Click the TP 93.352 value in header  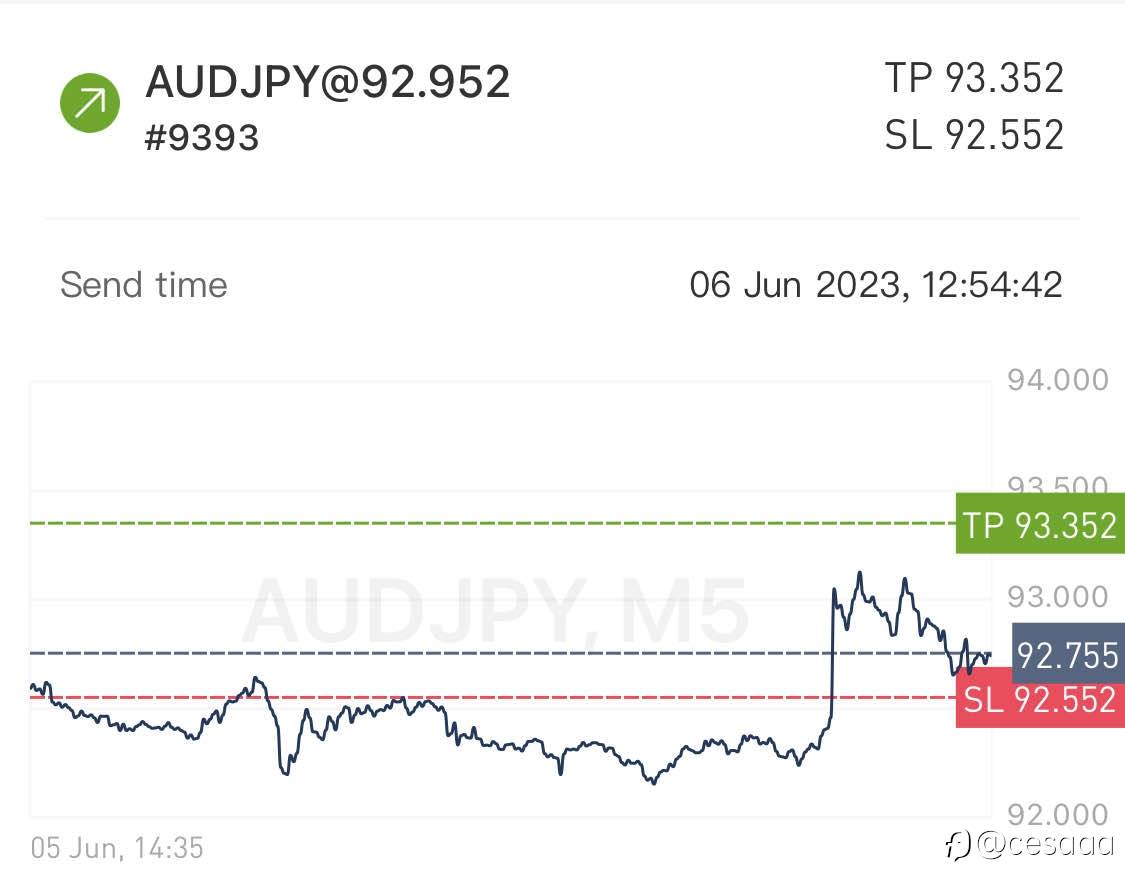point(973,78)
